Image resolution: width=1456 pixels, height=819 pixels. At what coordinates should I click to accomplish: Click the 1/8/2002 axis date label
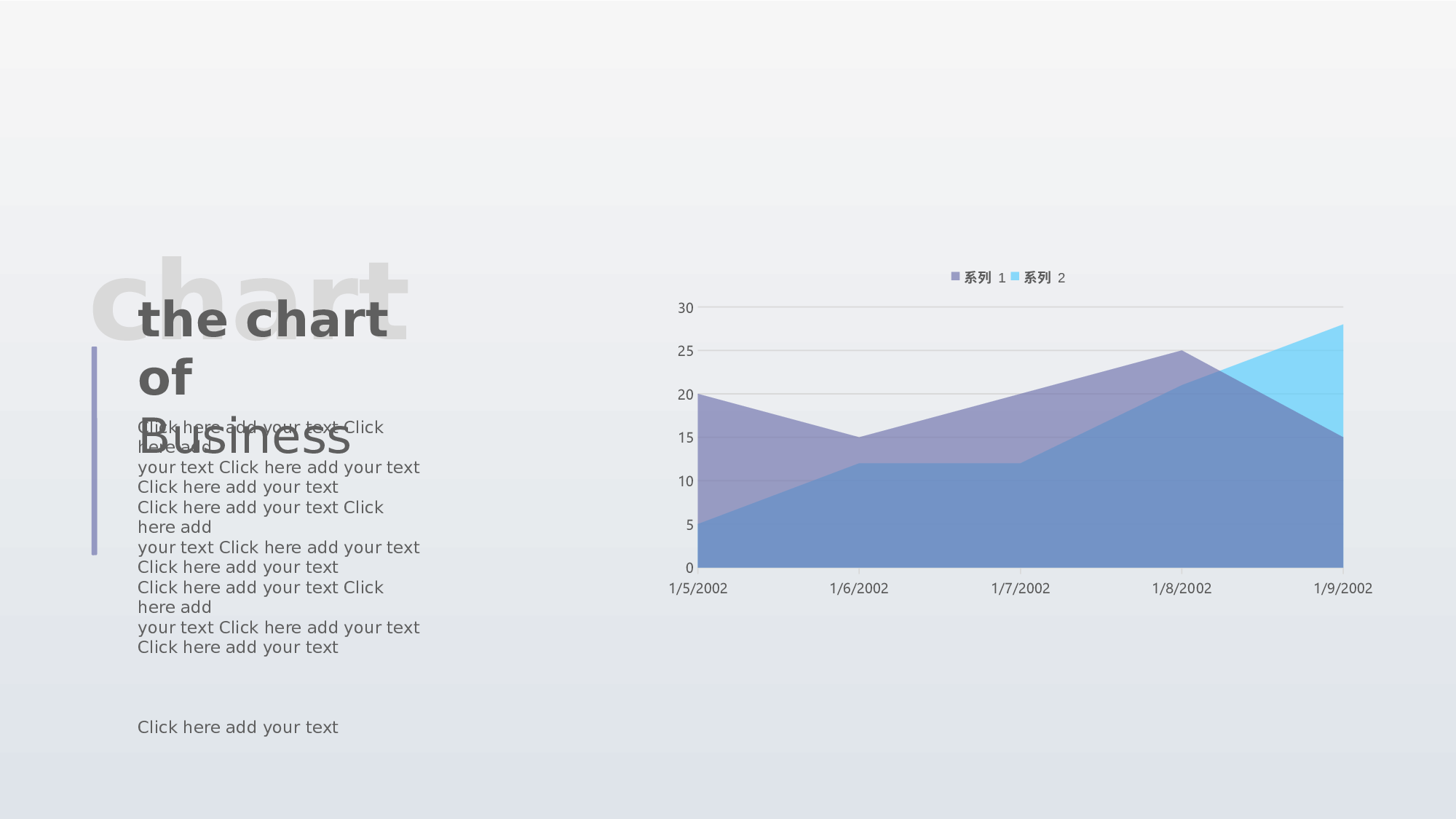[1182, 588]
